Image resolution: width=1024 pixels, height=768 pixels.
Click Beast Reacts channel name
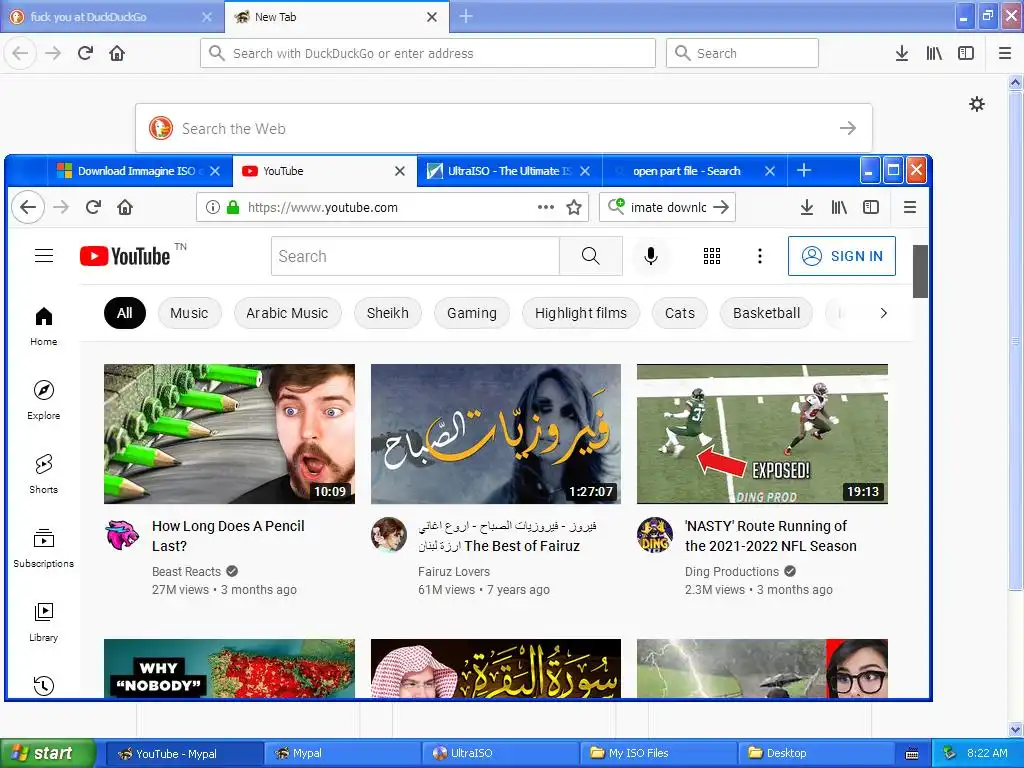pyautogui.click(x=186, y=571)
